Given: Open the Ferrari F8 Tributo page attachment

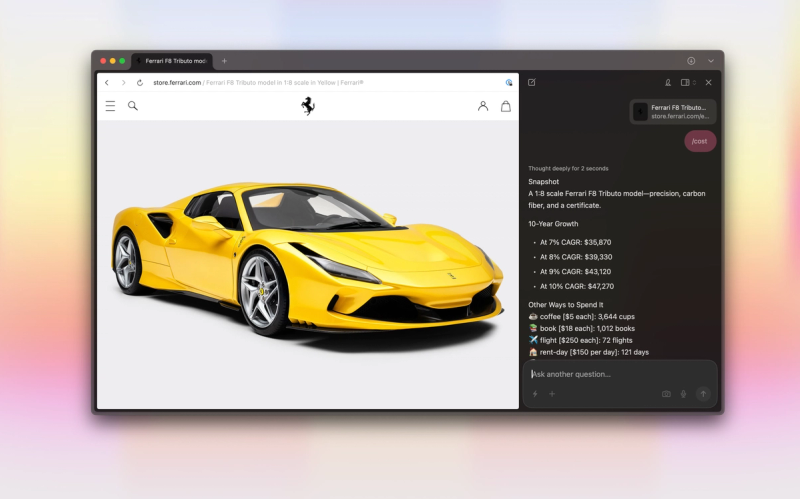Looking at the screenshot, I should pos(672,112).
